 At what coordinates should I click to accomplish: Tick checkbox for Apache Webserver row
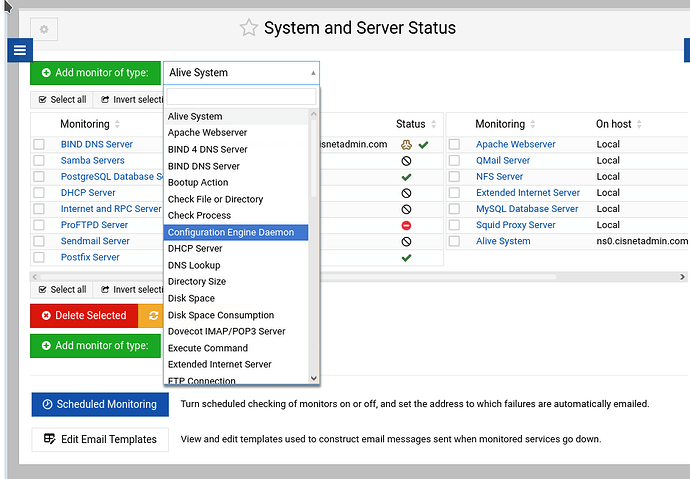pos(455,144)
